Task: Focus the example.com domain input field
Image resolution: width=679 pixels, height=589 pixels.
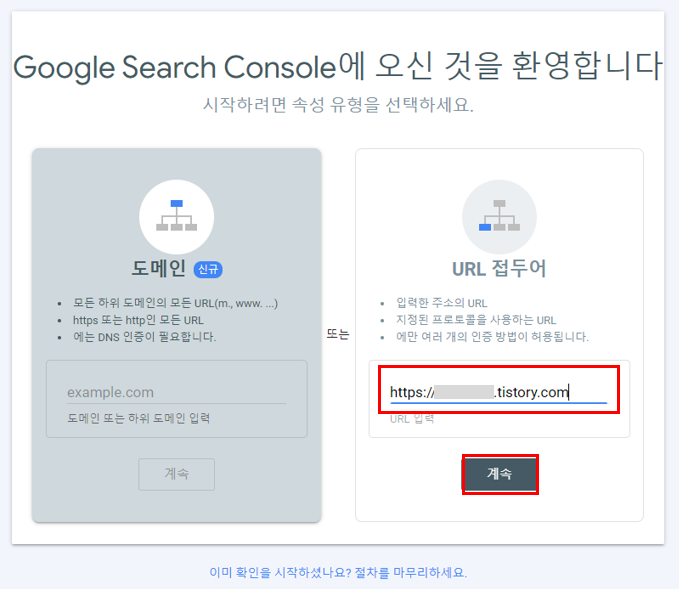Action: [176, 392]
